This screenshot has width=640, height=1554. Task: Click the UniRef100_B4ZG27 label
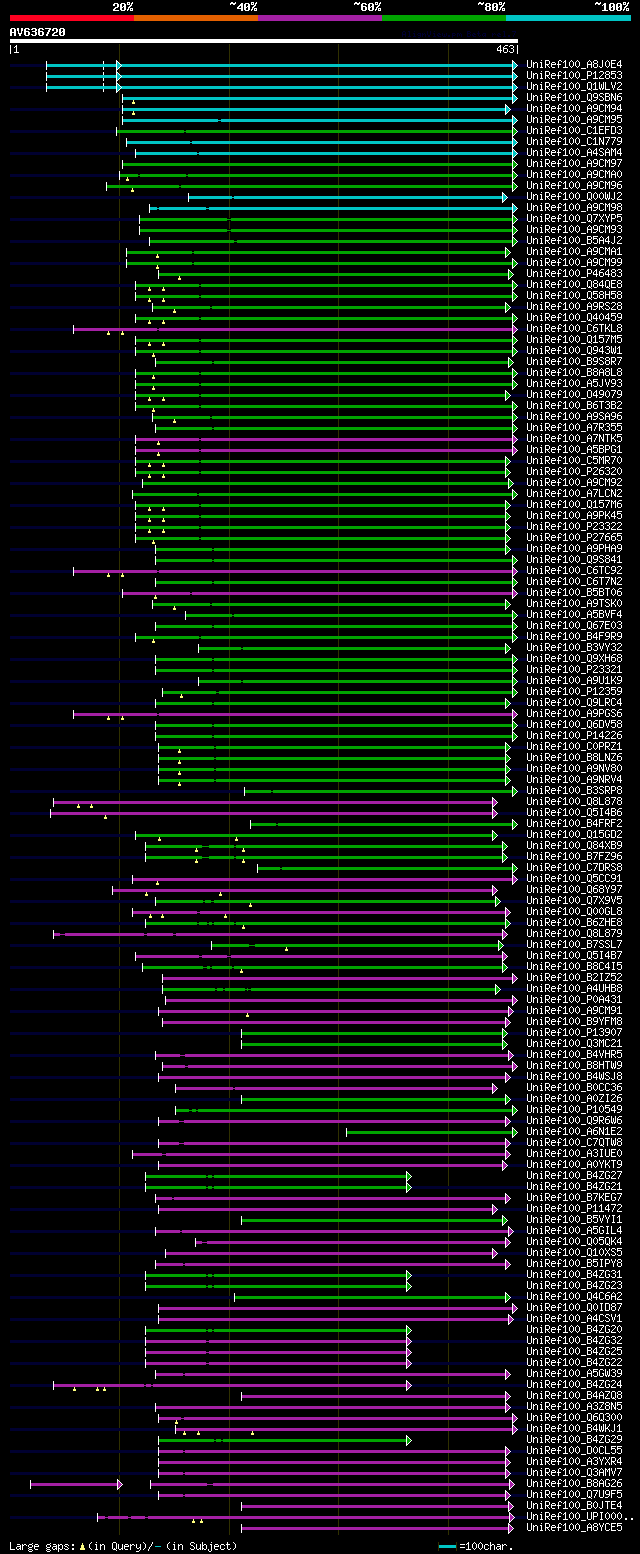[574, 1175]
